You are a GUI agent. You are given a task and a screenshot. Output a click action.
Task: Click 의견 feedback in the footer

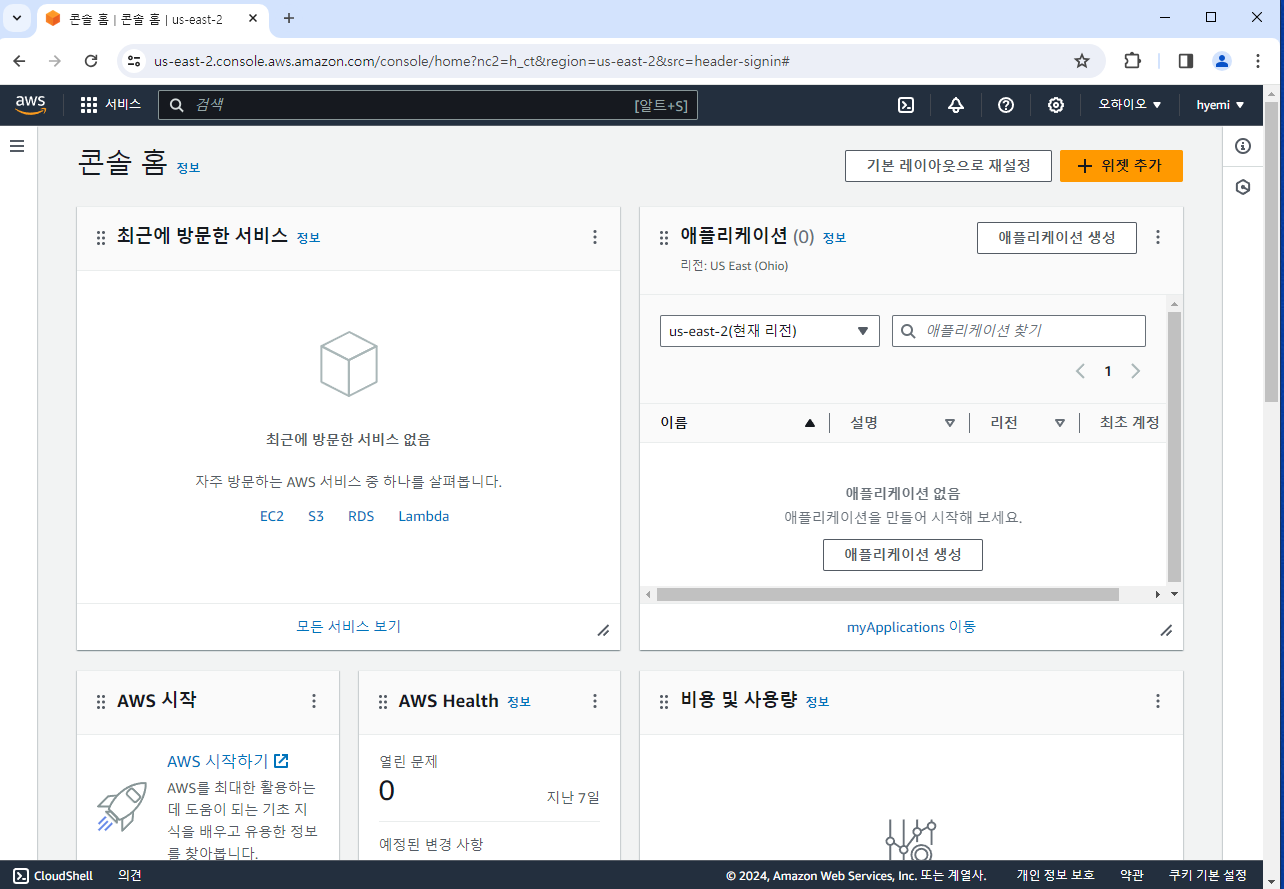[x=130, y=875]
